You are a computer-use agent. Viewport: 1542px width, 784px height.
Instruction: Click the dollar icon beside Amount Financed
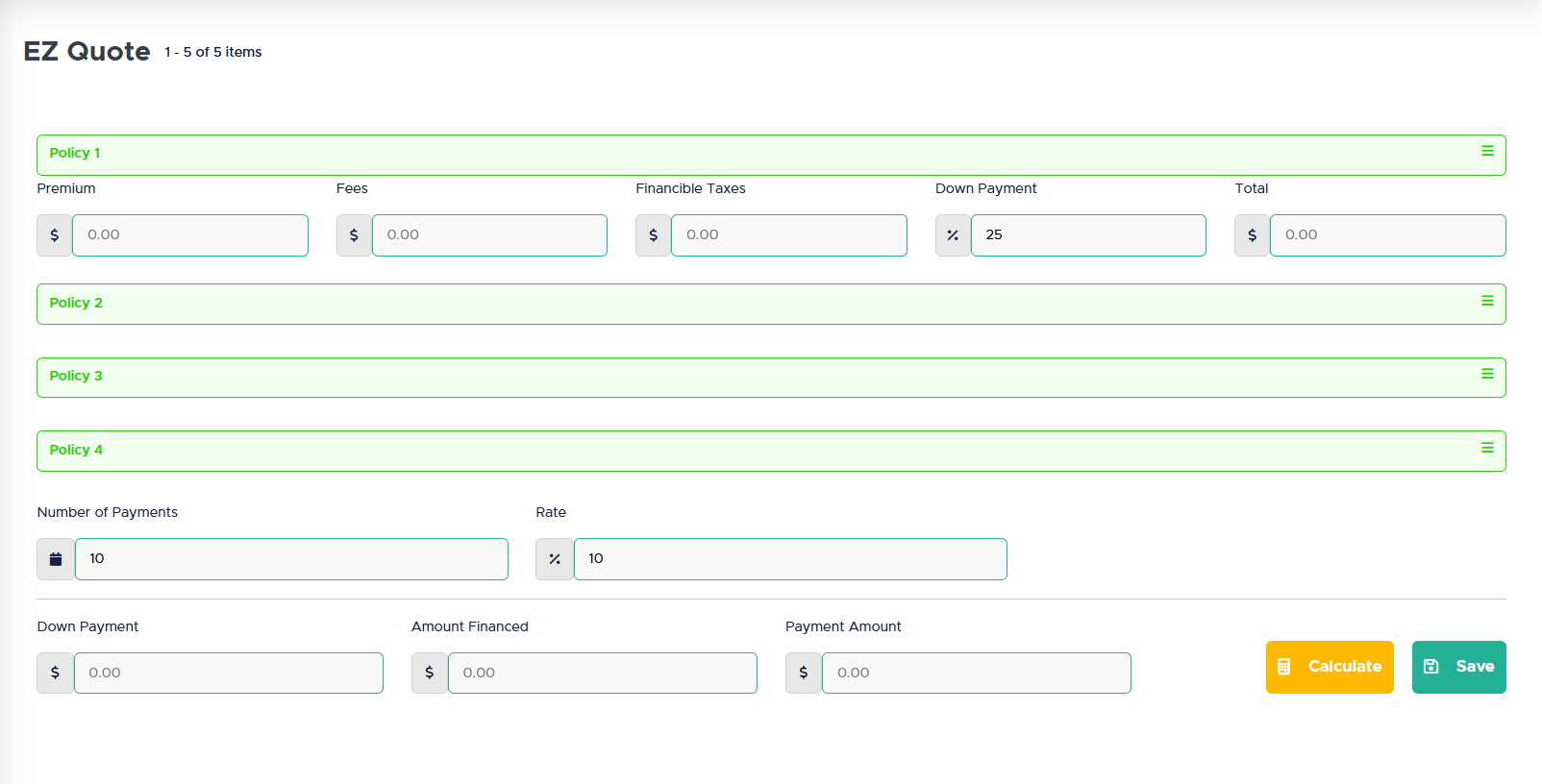[x=429, y=673]
